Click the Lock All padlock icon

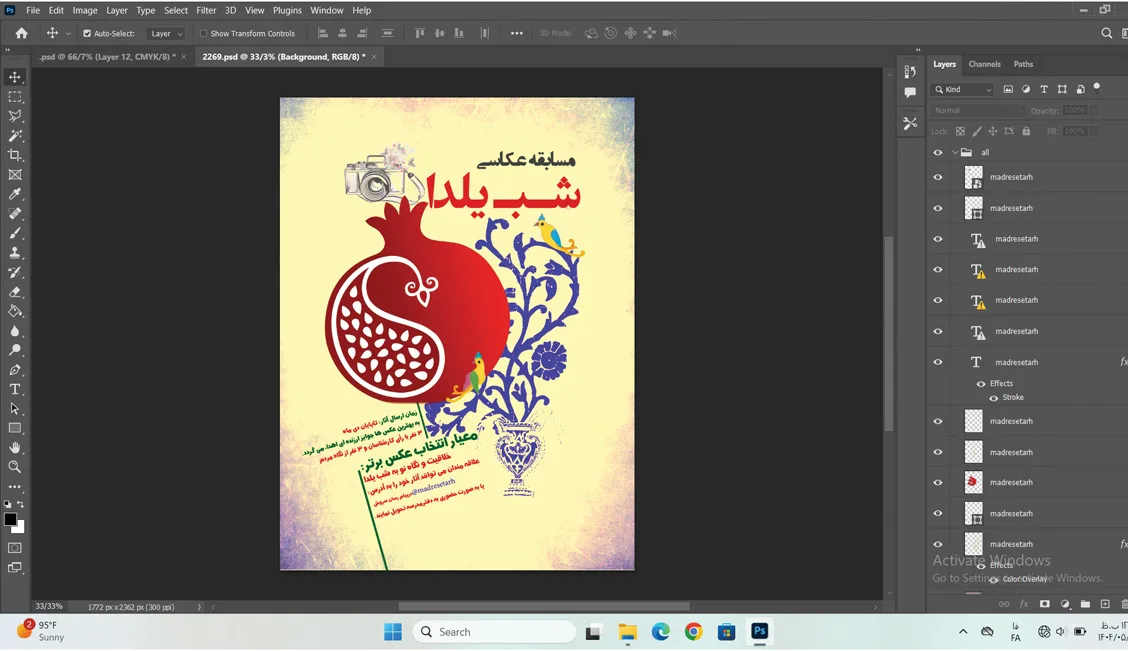tap(1027, 131)
